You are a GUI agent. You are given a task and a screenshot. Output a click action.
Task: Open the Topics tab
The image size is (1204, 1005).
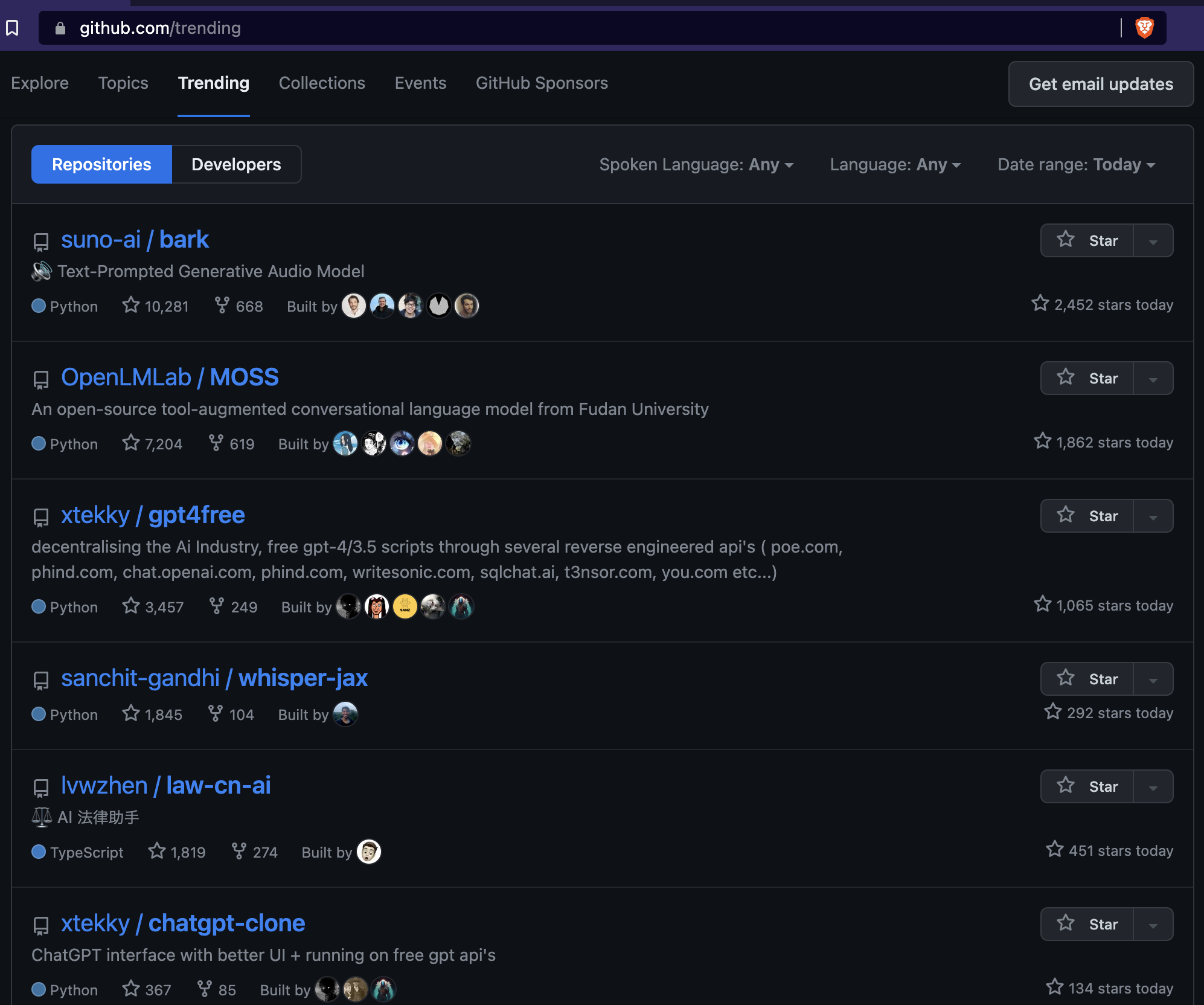pyautogui.click(x=123, y=83)
